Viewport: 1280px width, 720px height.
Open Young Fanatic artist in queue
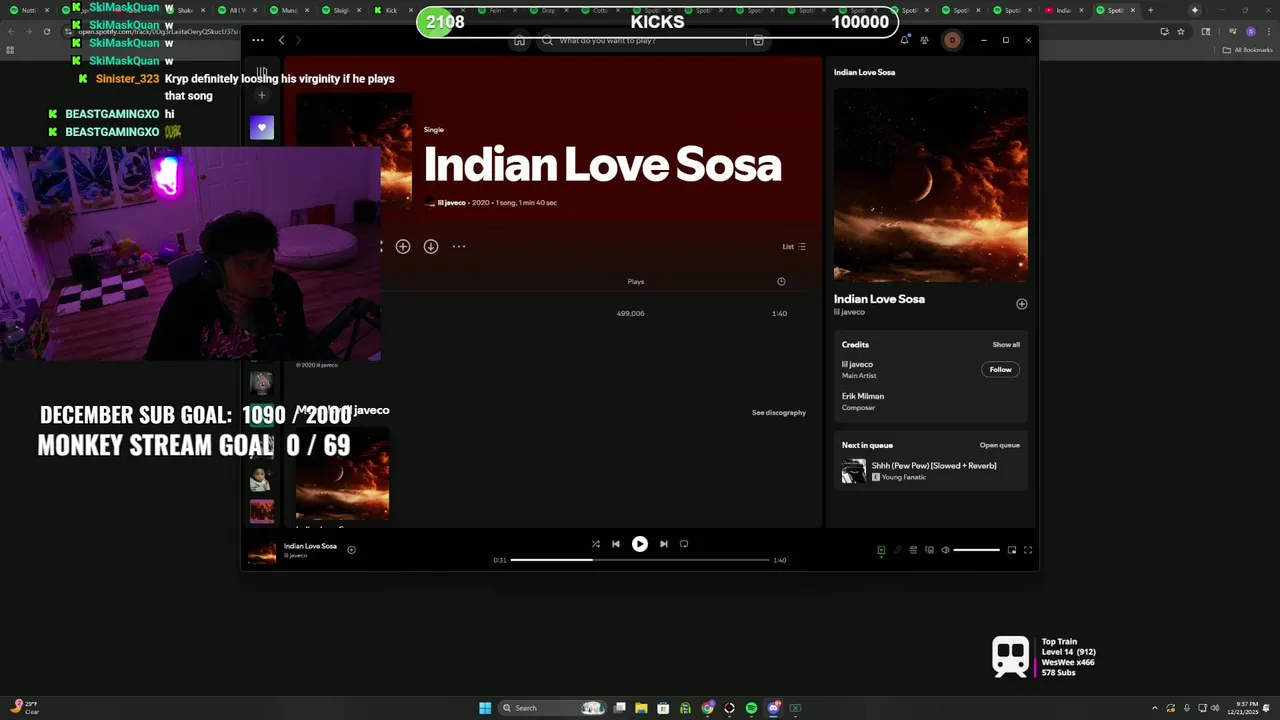[x=904, y=477]
